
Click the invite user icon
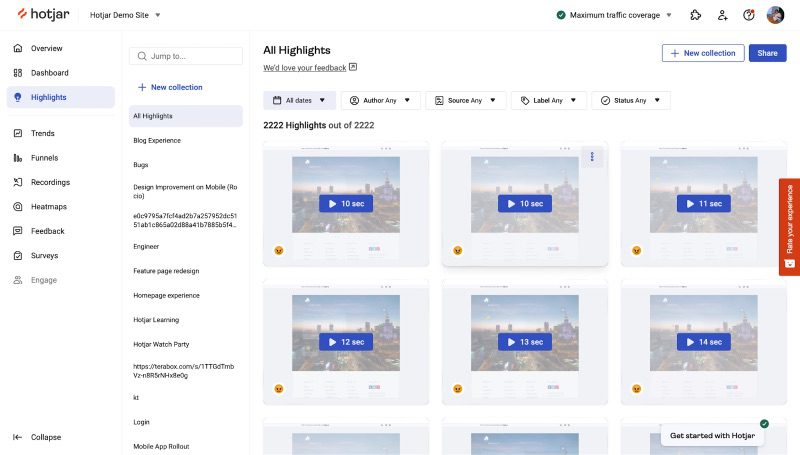722,15
